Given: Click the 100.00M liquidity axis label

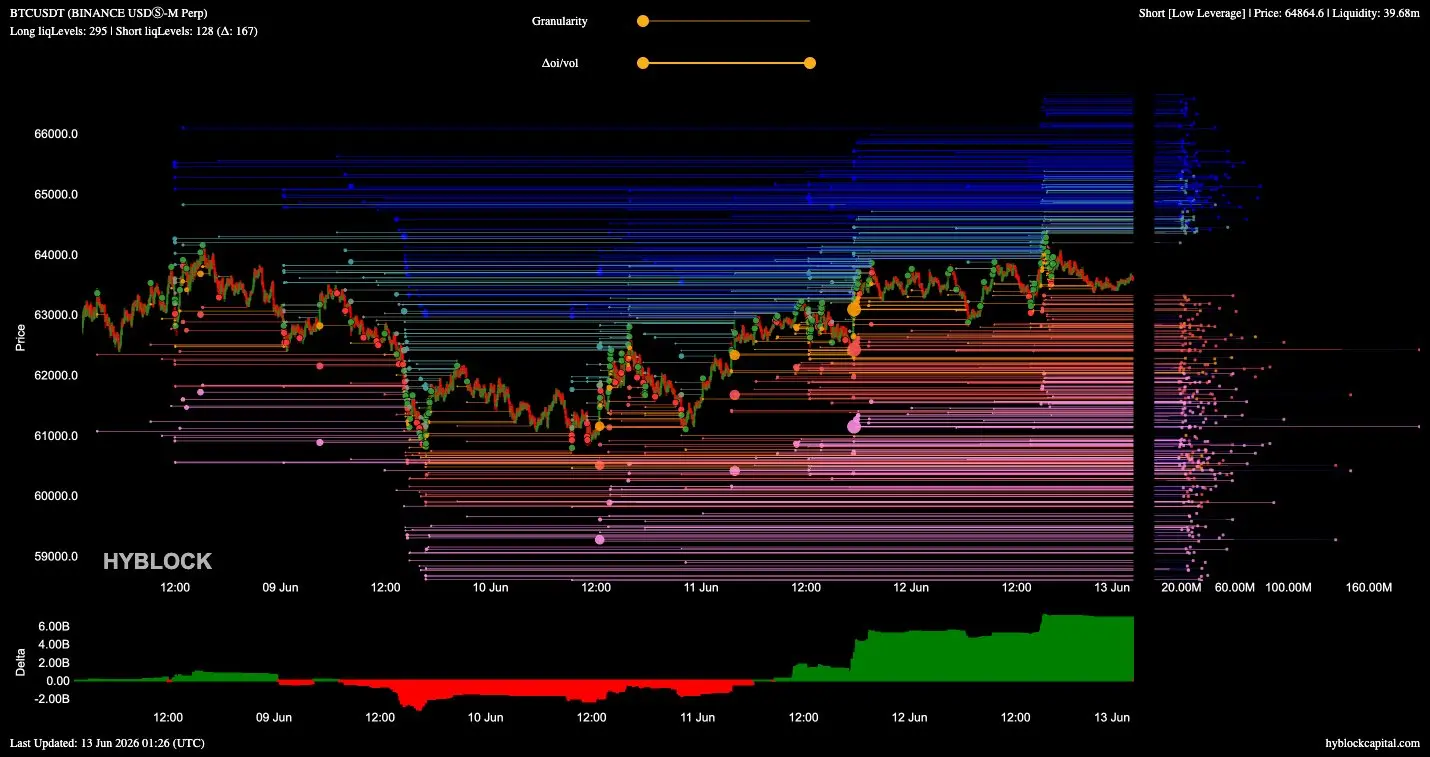Looking at the screenshot, I should pos(1288,588).
